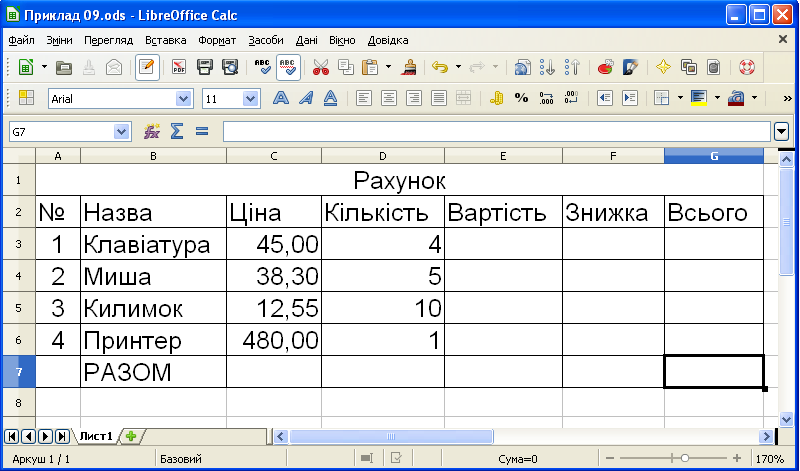Increase indent icon
This screenshot has height=471, width=800.
(630, 98)
